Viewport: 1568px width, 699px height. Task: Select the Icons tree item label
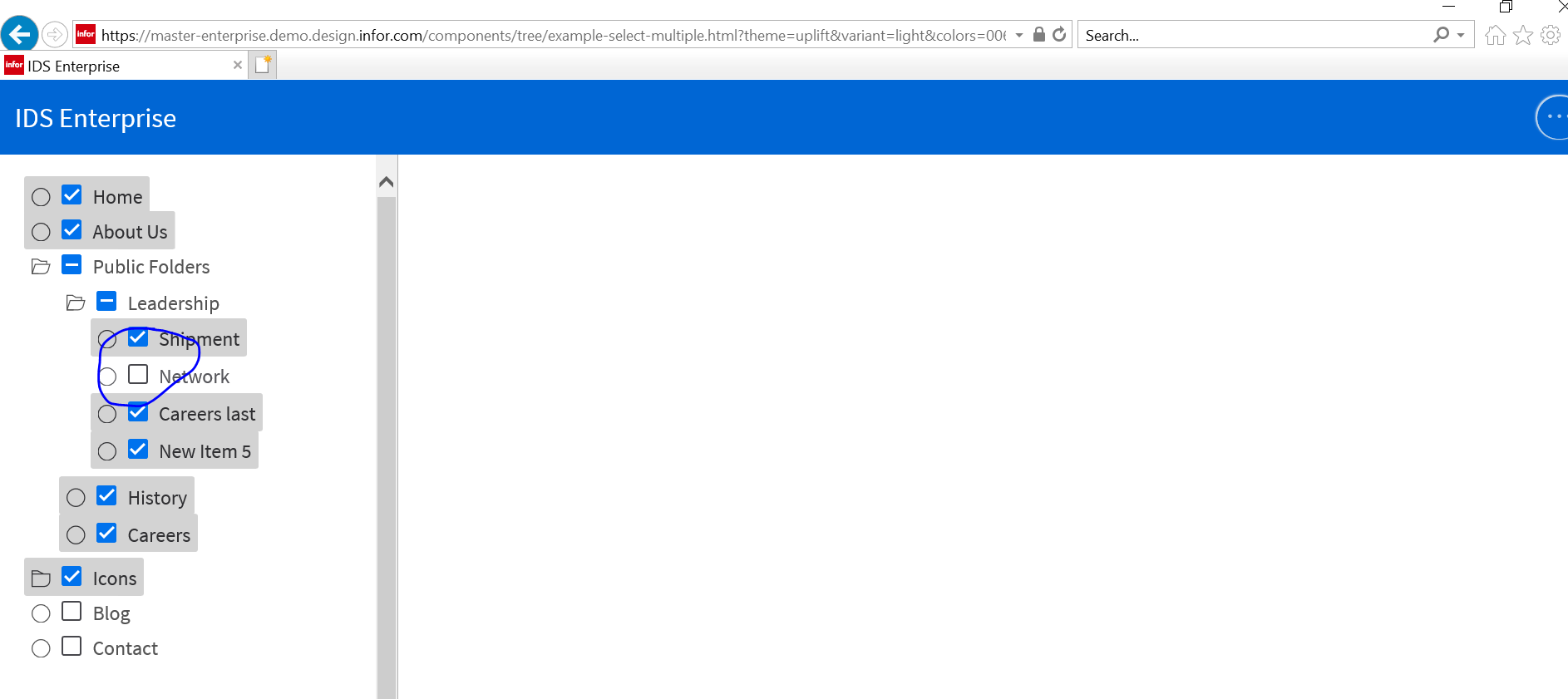pyautogui.click(x=115, y=578)
